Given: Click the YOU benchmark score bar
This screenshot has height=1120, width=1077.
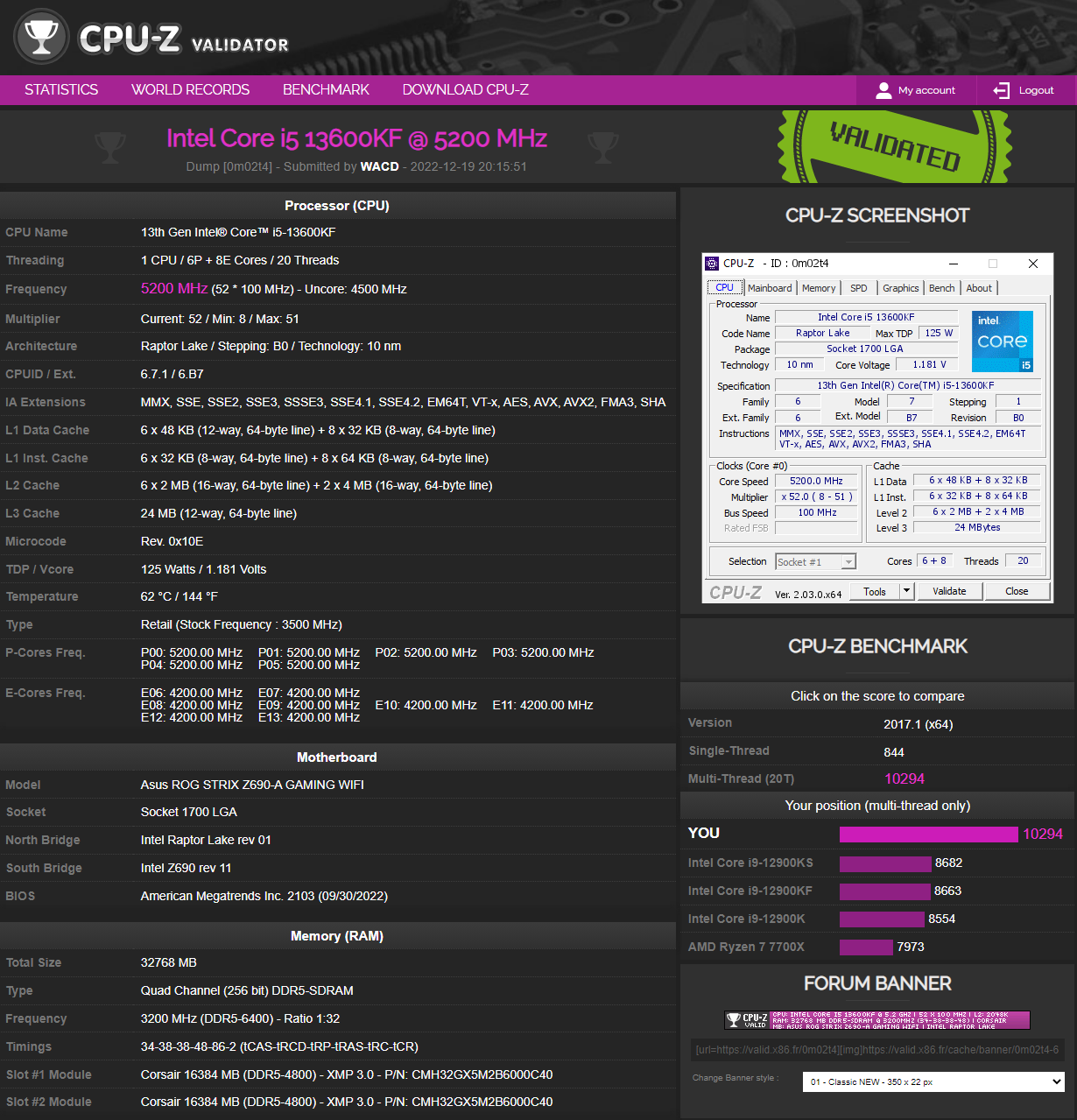Looking at the screenshot, I should [929, 835].
